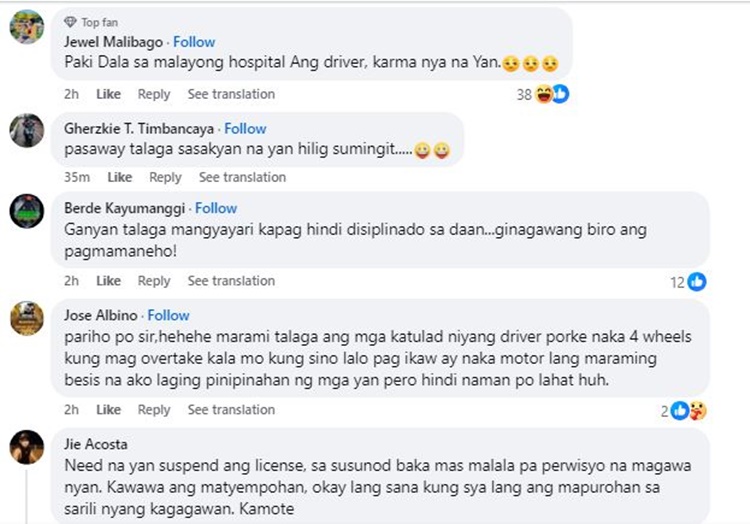View like reaction on Berde Kayumanggi's comment
Viewport: 750px width, 524px height.
click(x=697, y=282)
